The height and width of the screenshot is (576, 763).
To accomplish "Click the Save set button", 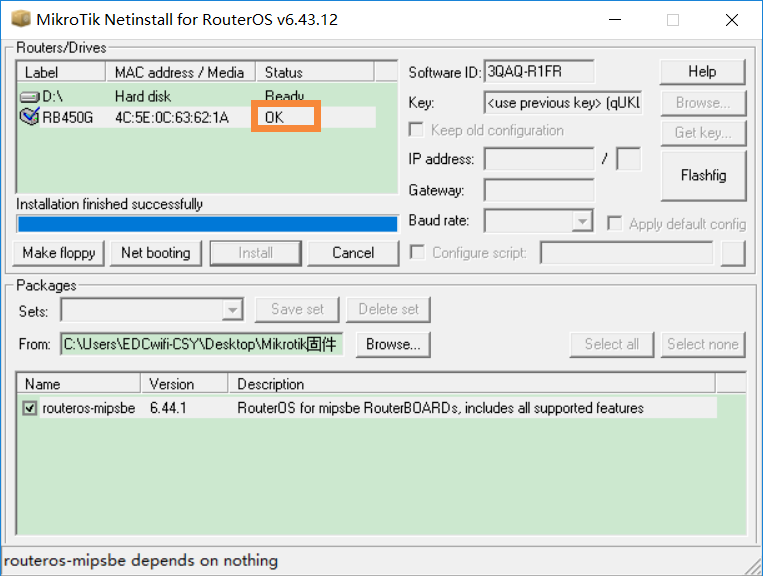I will coord(297,309).
